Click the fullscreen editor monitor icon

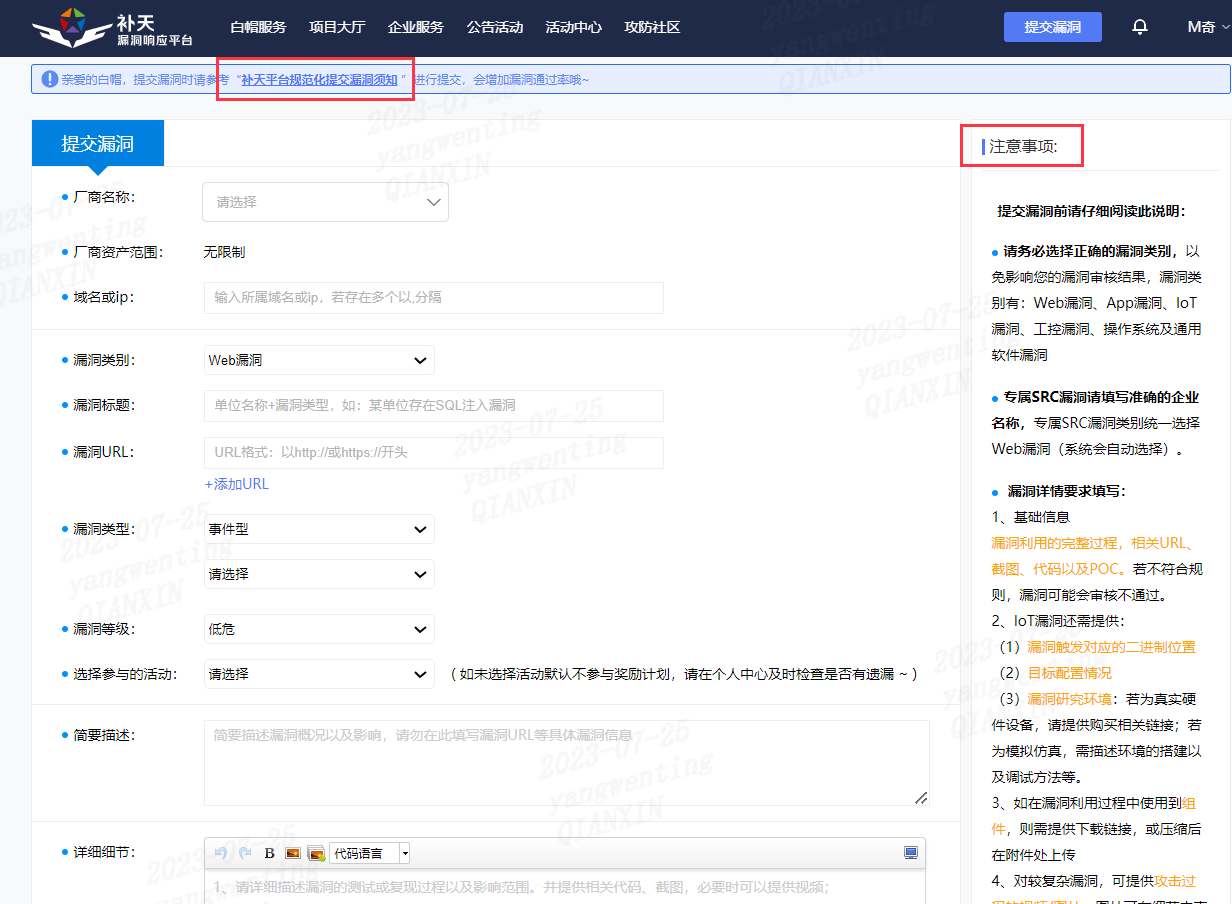pyautogui.click(x=910, y=853)
